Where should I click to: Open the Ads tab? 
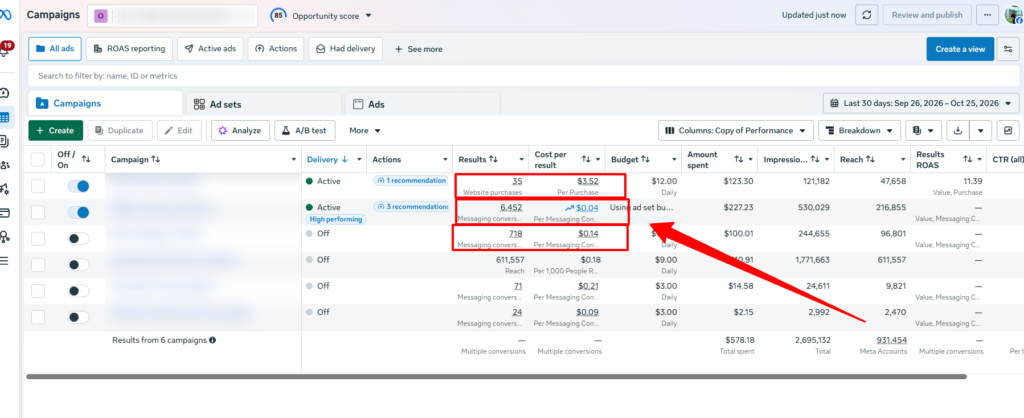(422, 104)
